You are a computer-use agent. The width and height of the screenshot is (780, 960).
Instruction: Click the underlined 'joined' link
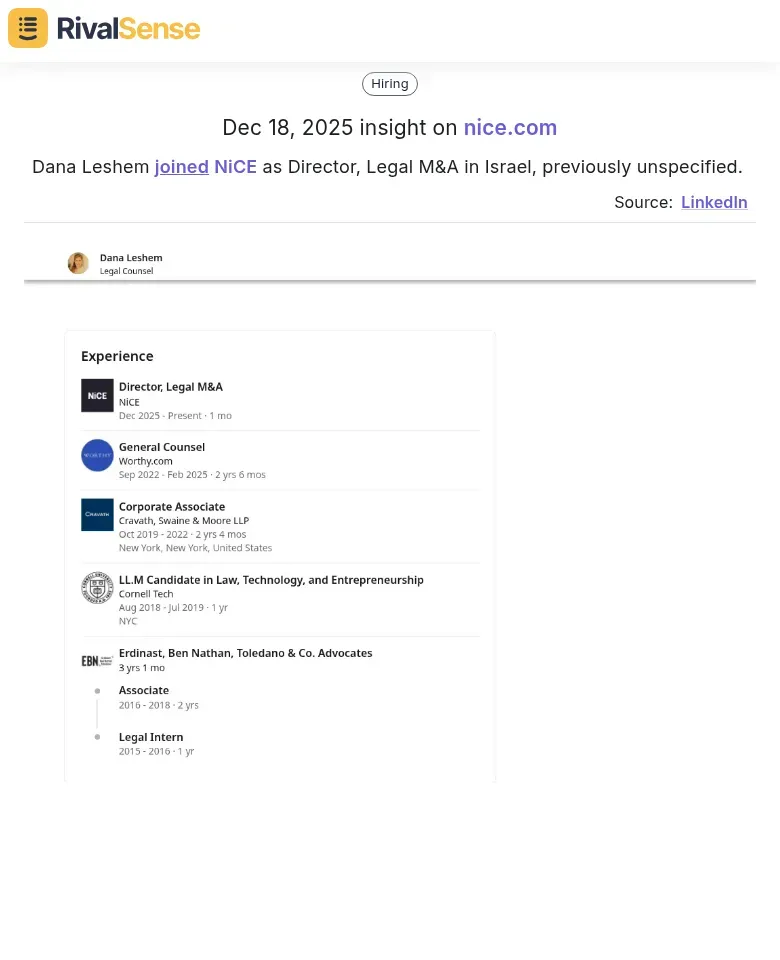click(181, 167)
